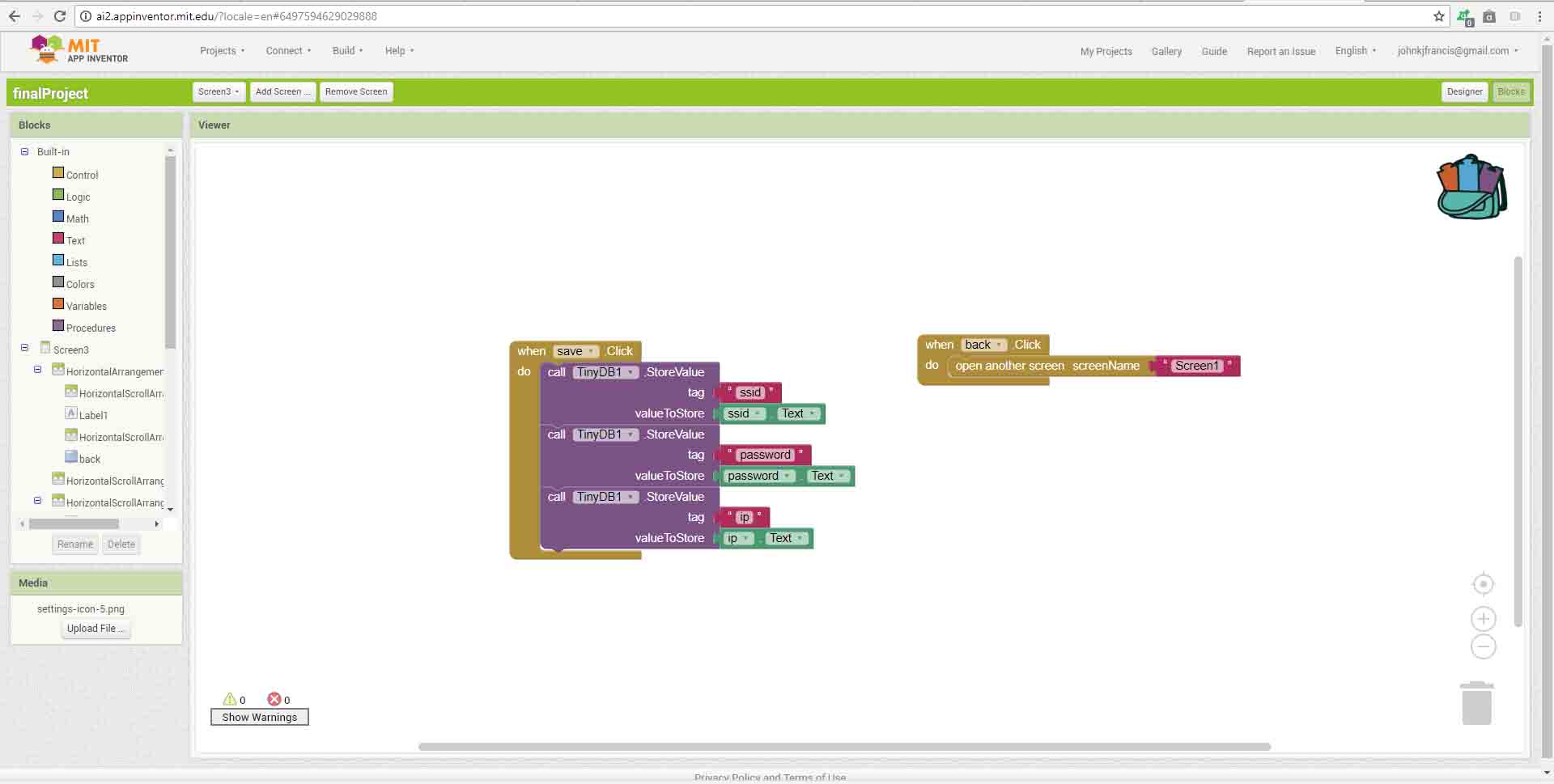1554x784 pixels.
Task: Open the ssid component dropdown in green block
Action: [745, 413]
